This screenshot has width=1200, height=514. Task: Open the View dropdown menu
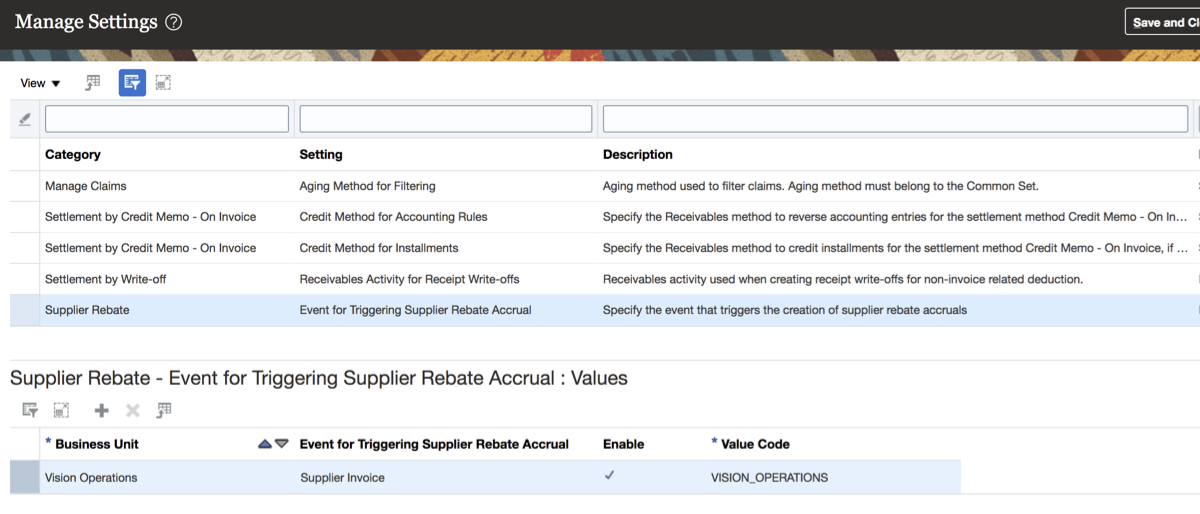pos(41,83)
